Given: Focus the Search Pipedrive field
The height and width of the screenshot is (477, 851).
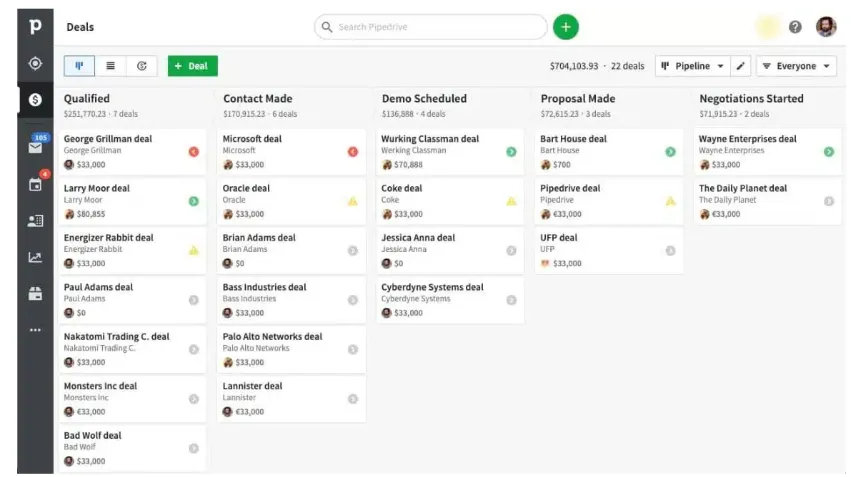Looking at the screenshot, I should click(430, 27).
